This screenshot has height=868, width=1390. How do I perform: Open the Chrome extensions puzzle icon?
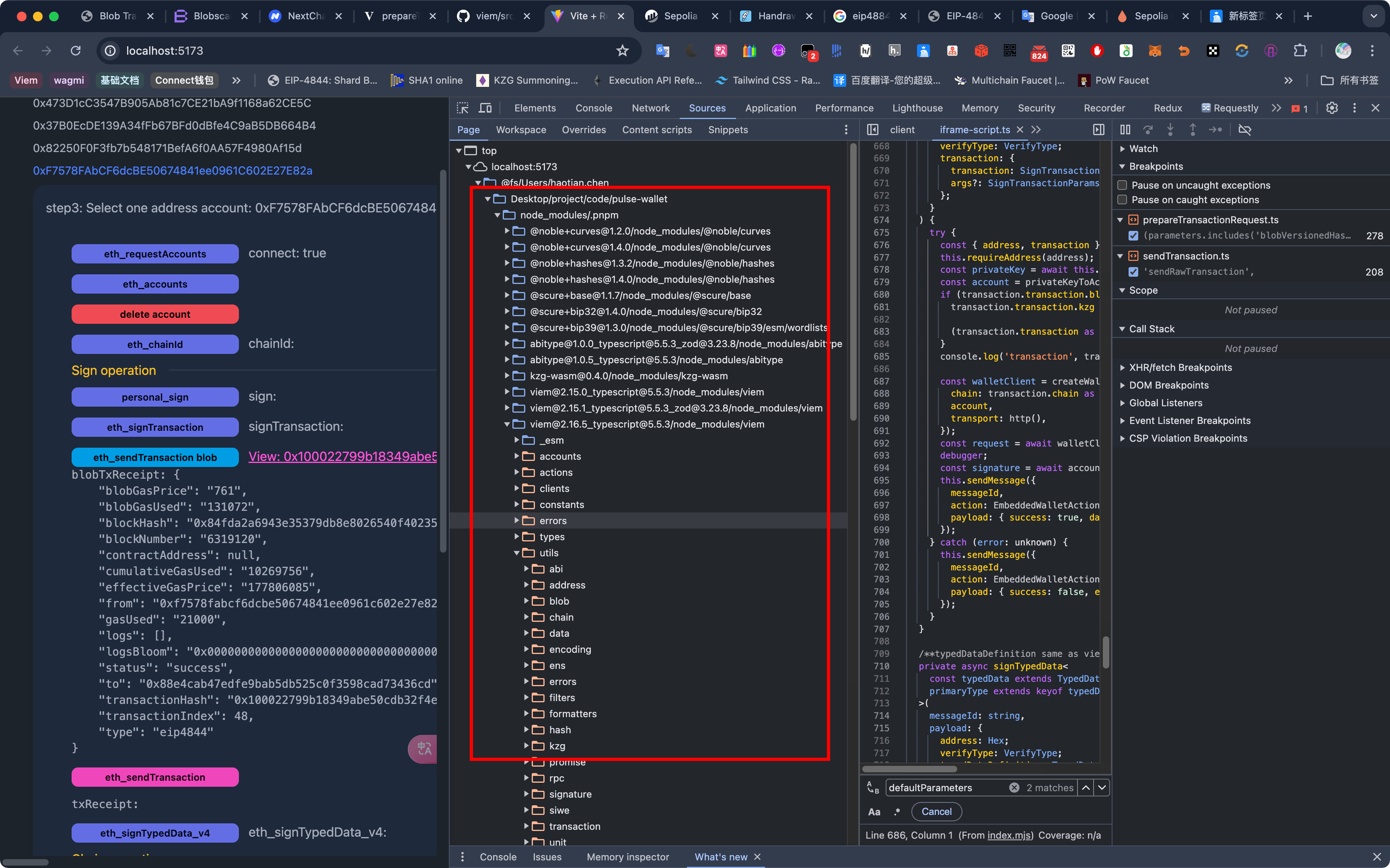[x=1300, y=51]
